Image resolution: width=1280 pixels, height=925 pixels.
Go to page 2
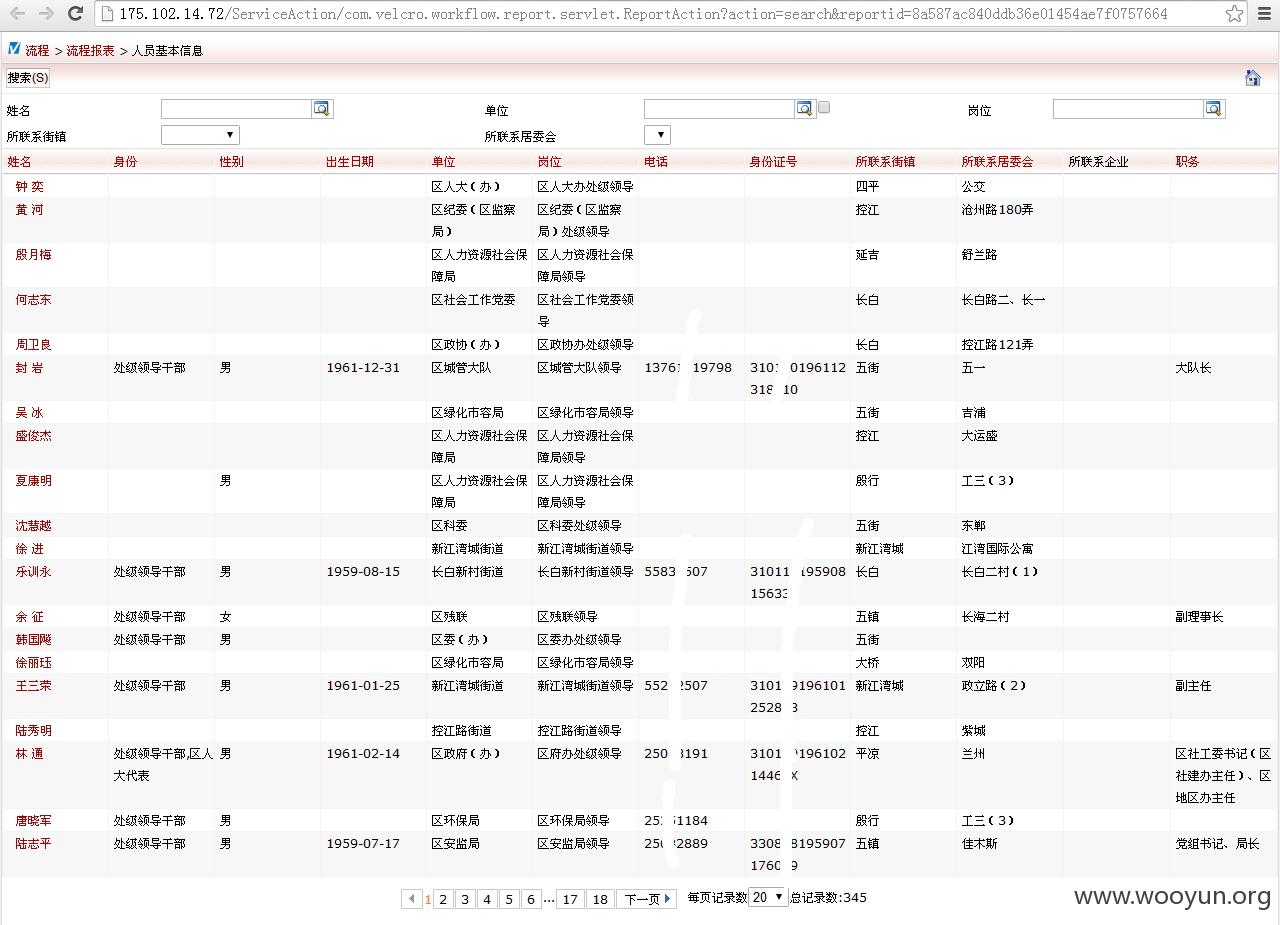[x=443, y=899]
